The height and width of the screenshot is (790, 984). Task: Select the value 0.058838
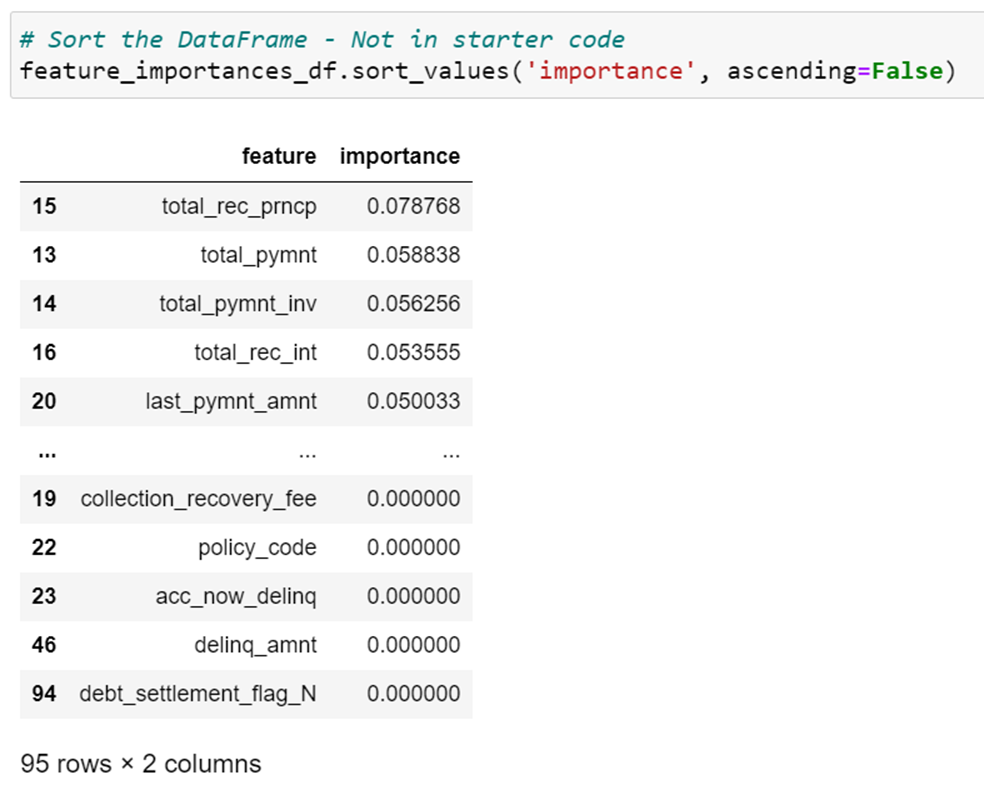click(414, 255)
